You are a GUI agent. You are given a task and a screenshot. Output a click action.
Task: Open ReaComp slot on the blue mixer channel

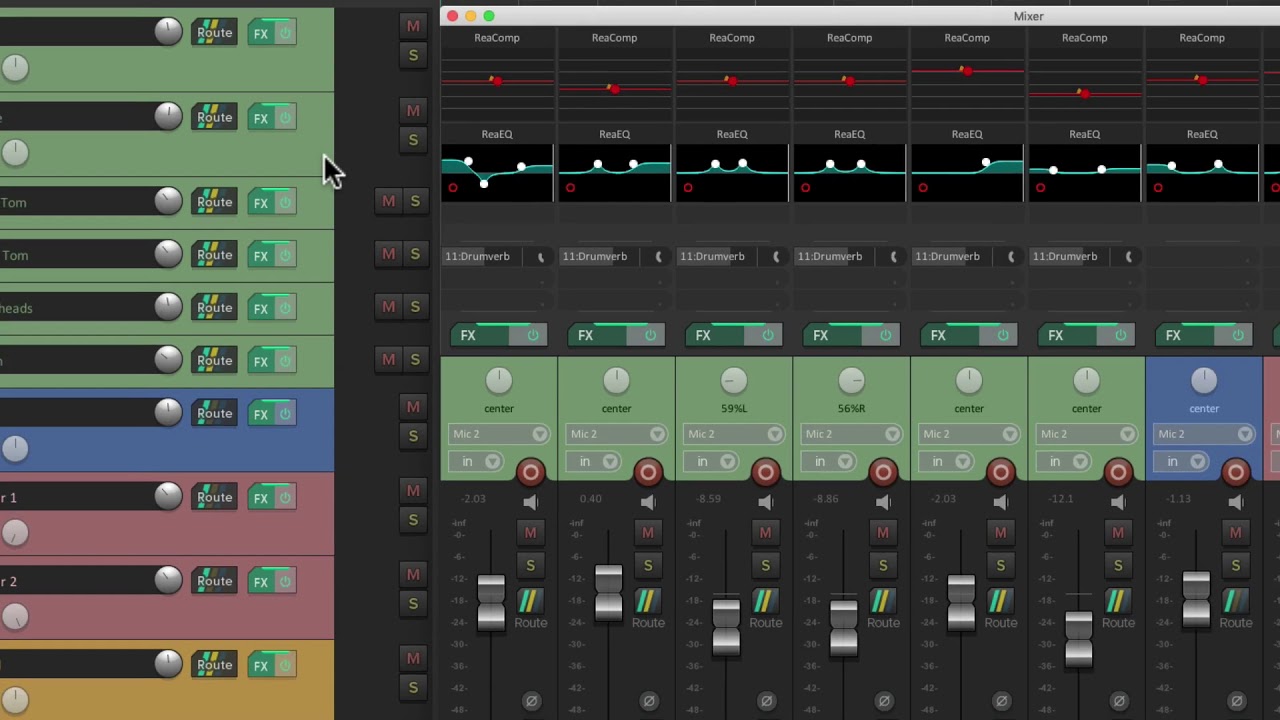click(1202, 38)
